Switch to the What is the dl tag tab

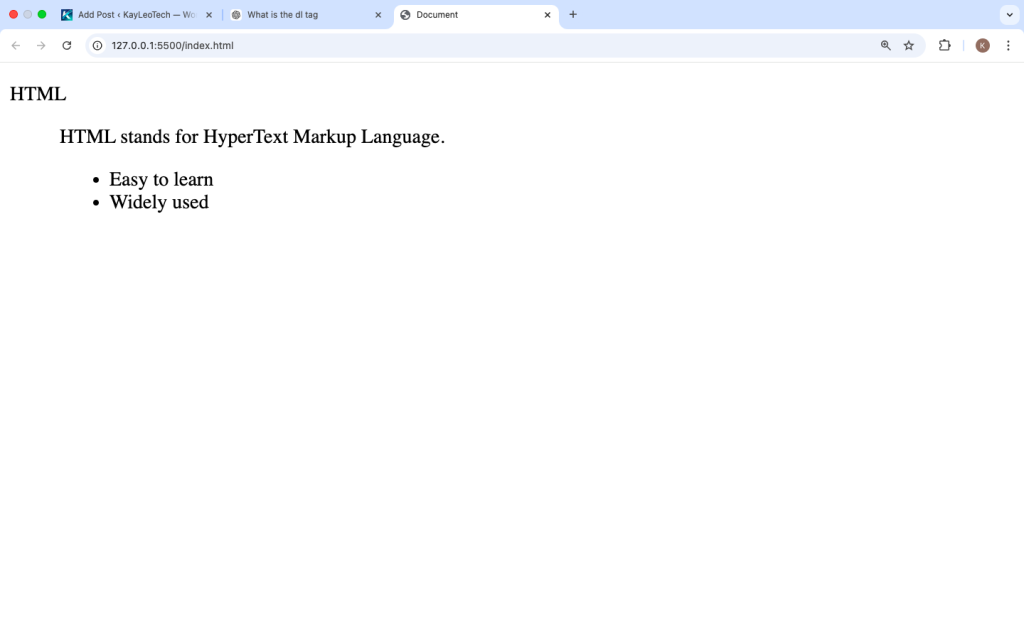tap(300, 15)
